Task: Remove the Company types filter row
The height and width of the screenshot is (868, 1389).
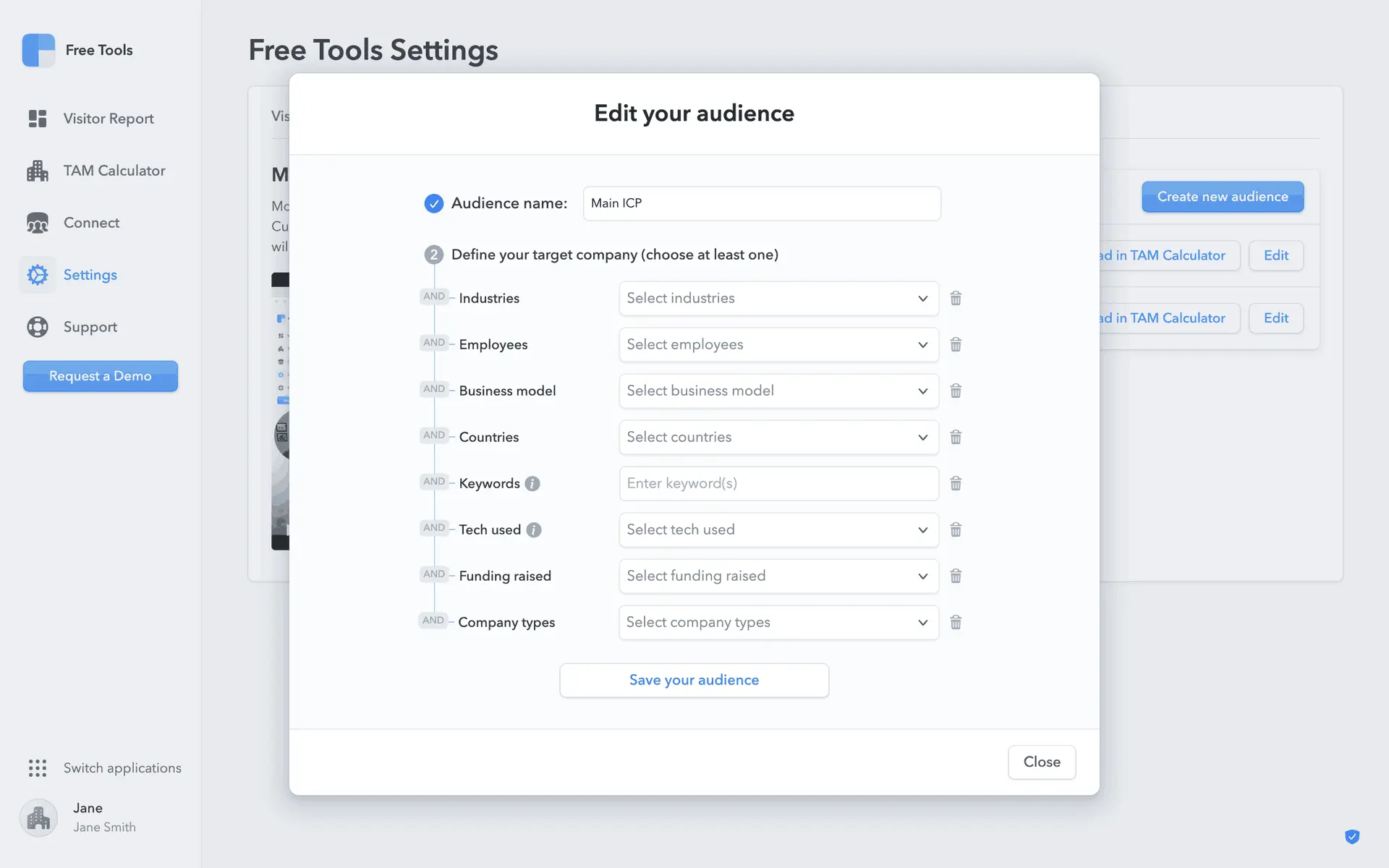Action: pos(956,622)
